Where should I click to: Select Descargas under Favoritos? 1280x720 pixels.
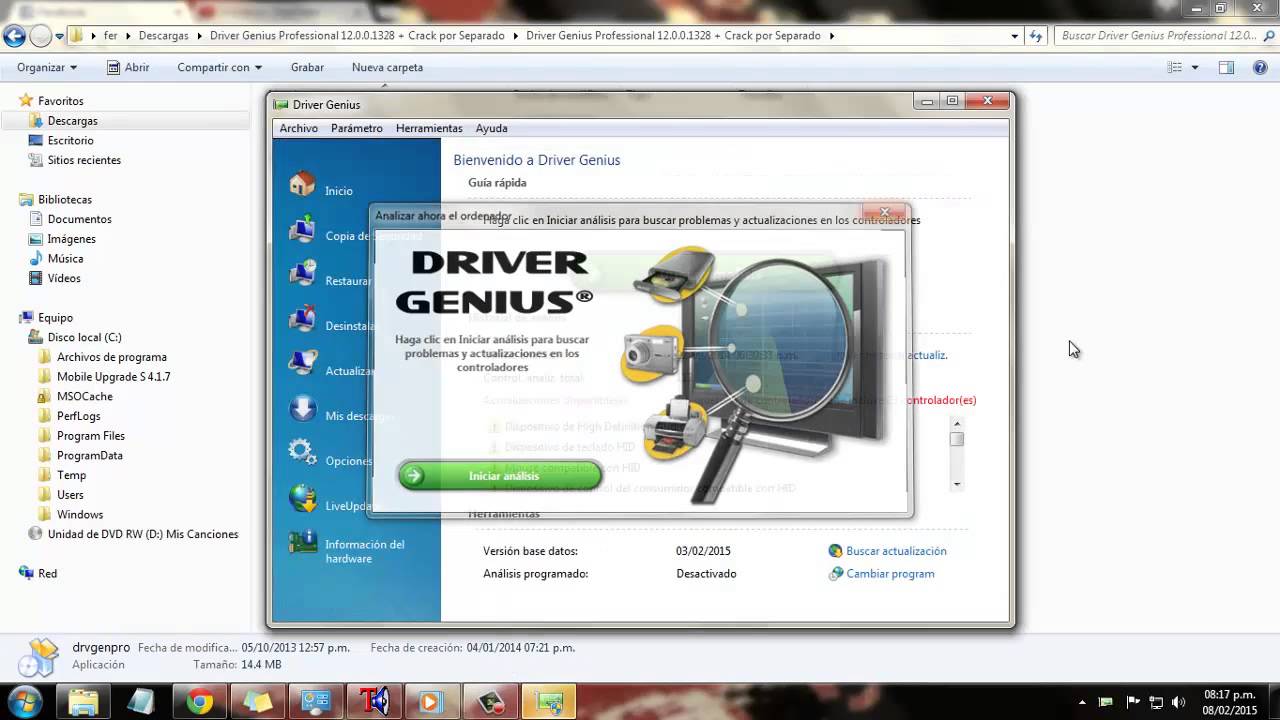pyautogui.click(x=72, y=120)
